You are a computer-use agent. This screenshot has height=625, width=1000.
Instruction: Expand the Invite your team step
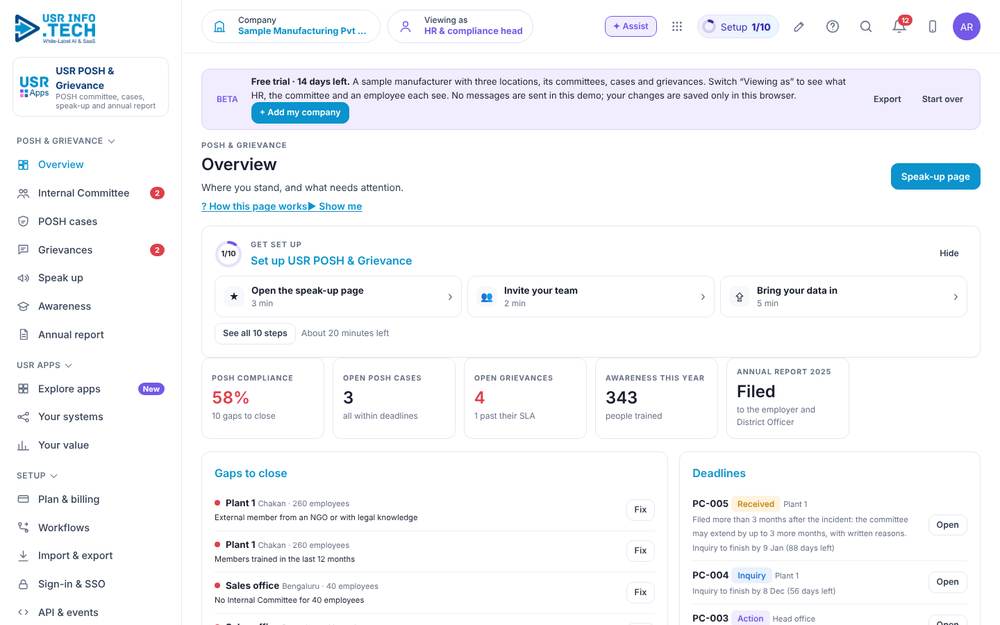591,297
